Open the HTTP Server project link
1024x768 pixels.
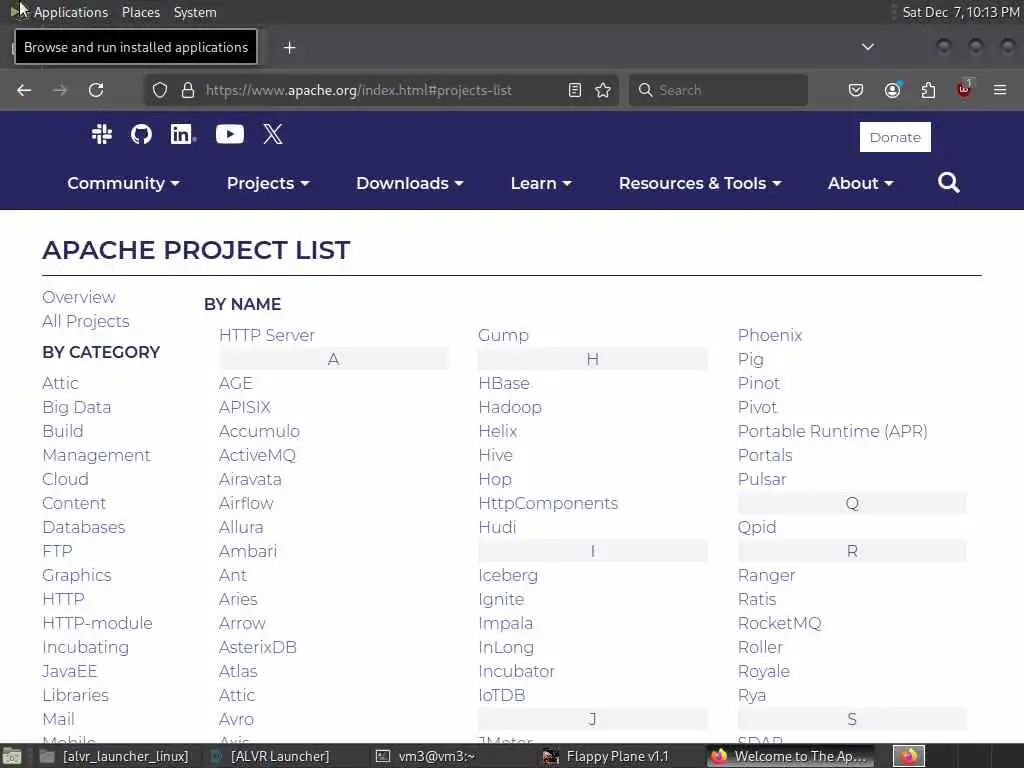click(266, 336)
